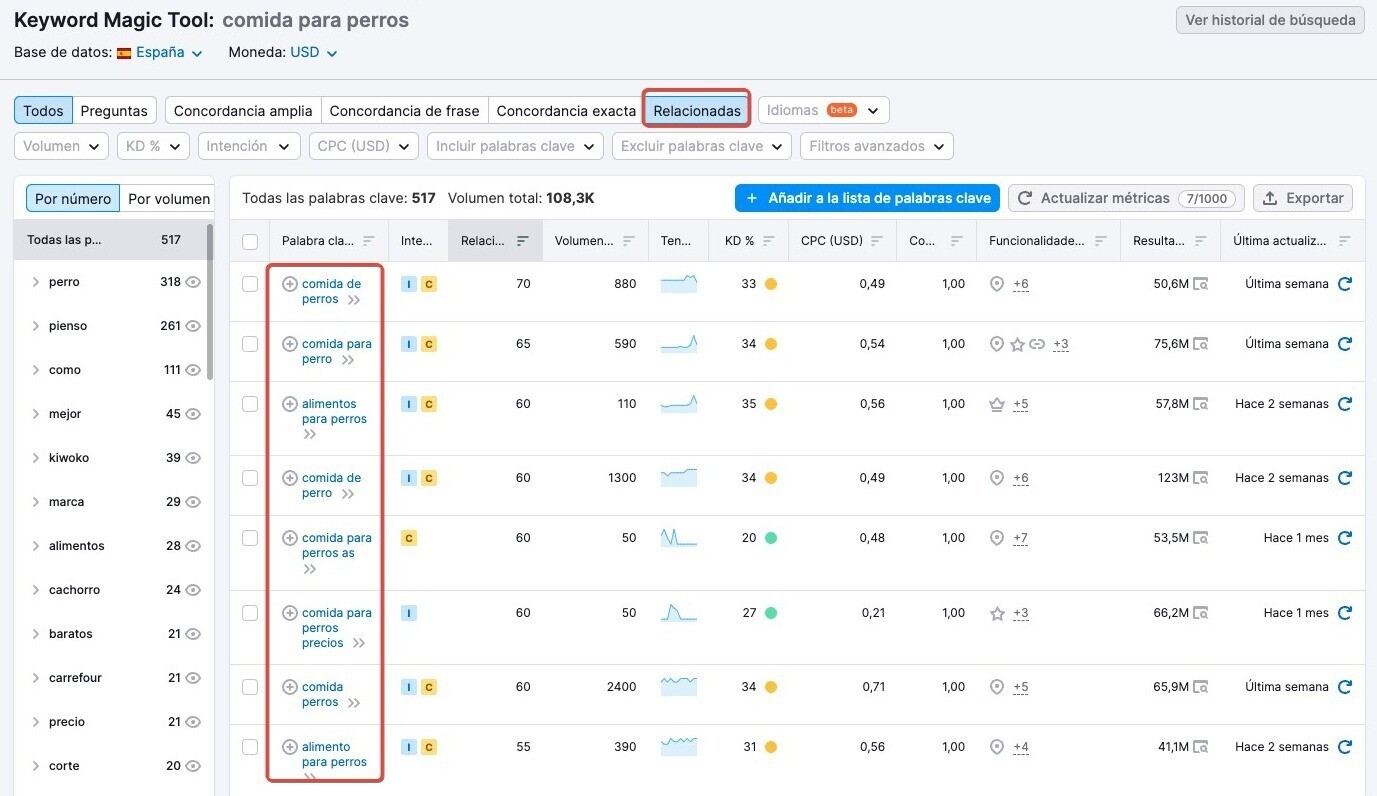Open SERP view for 53,5M results
The width and height of the screenshot is (1377, 796).
1200,538
